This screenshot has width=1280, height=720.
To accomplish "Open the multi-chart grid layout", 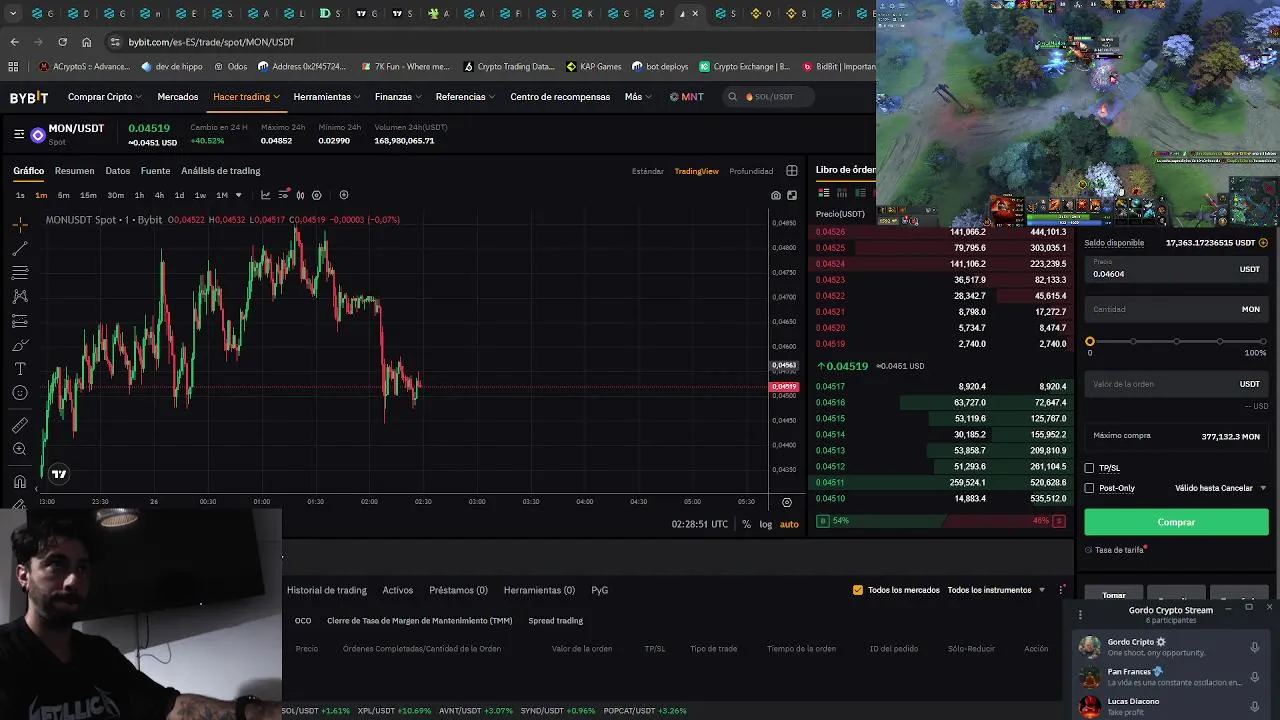I will click(792, 171).
